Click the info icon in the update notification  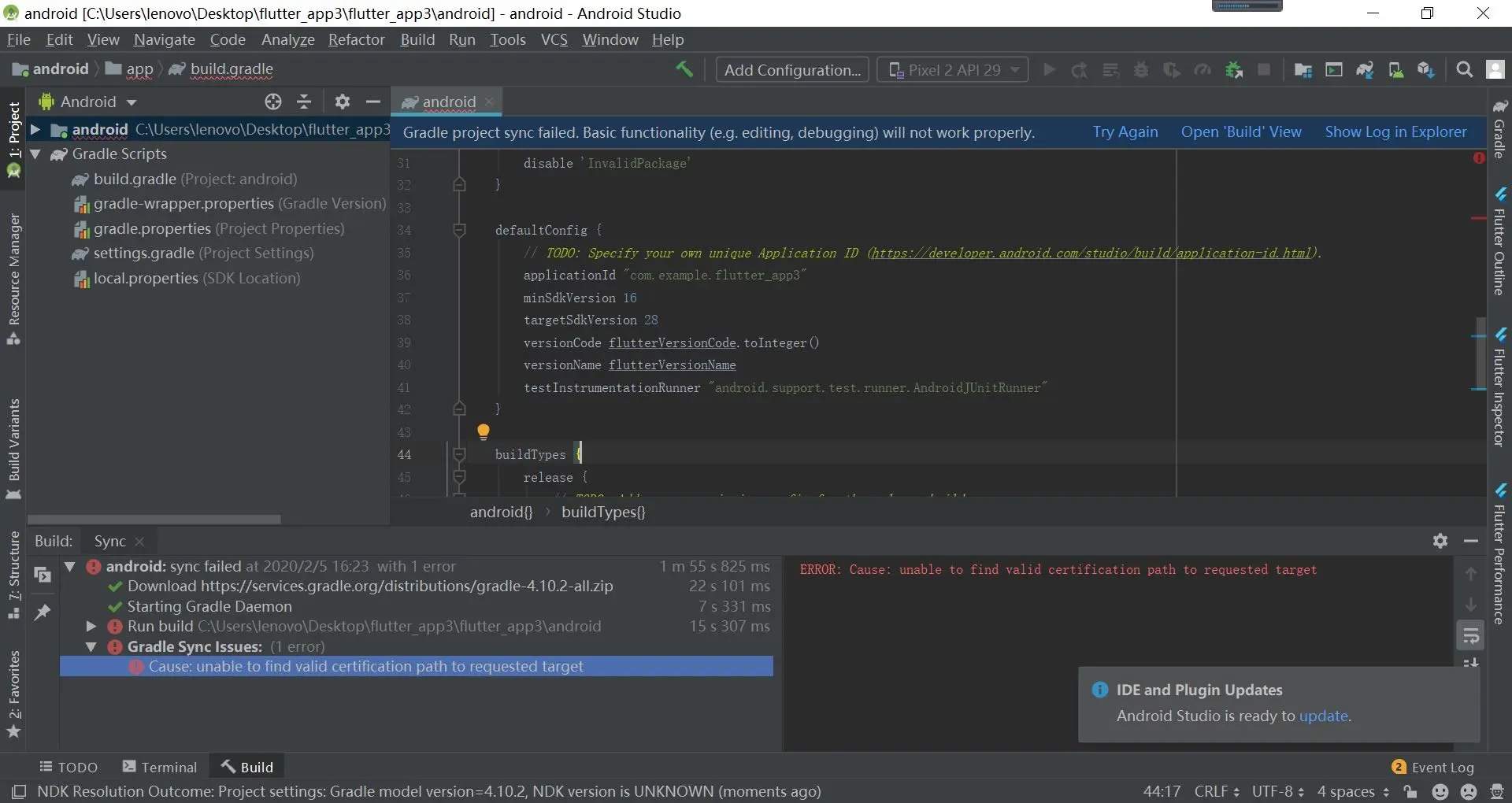coord(1100,690)
